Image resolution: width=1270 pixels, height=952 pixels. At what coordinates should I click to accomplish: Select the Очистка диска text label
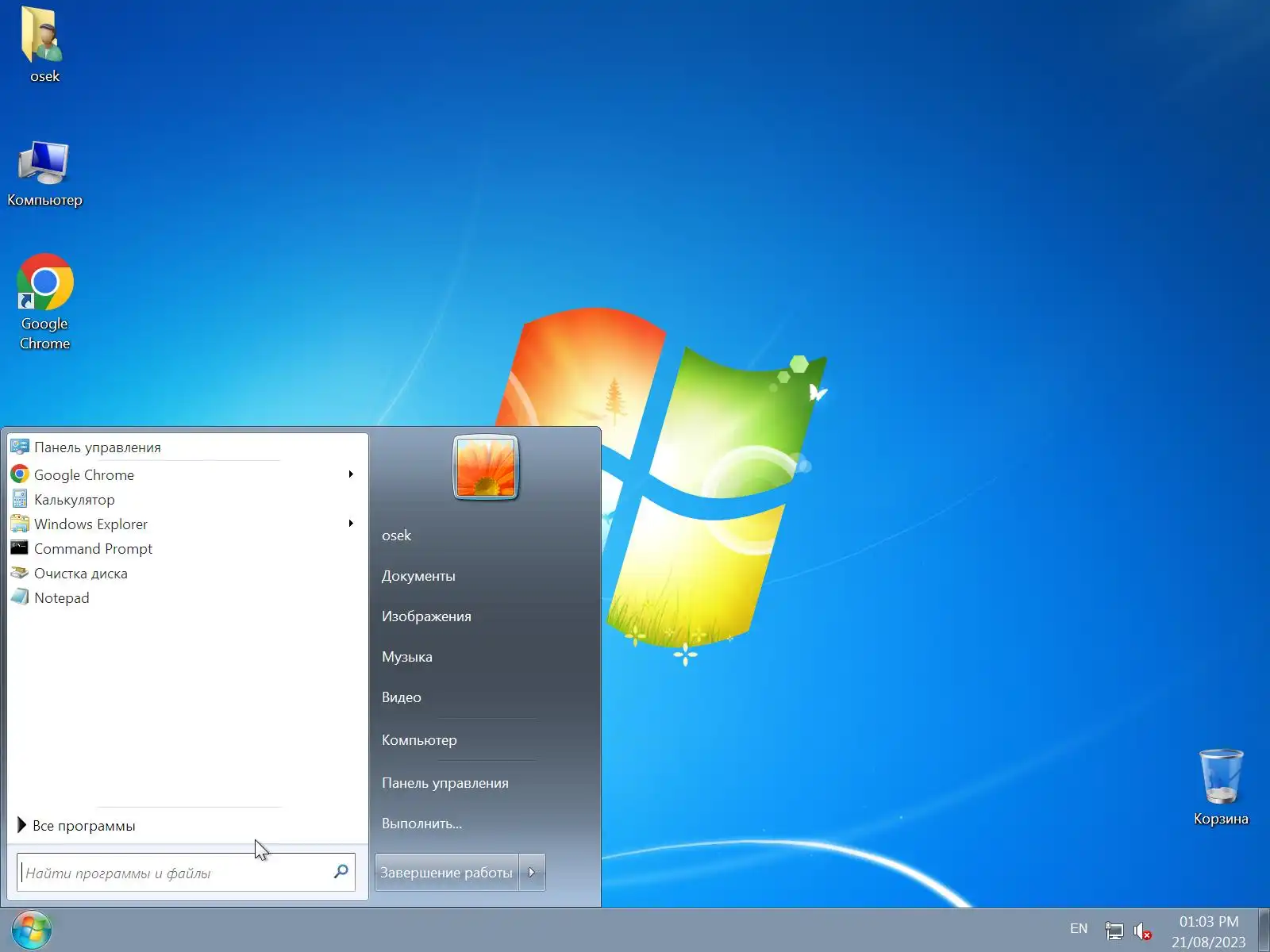tap(81, 574)
